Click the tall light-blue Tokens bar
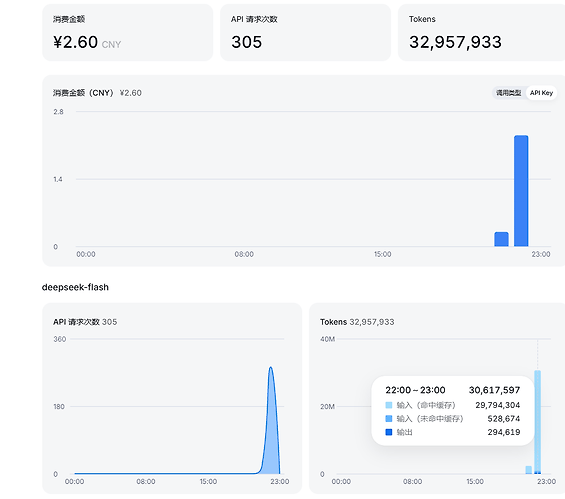 [x=537, y=421]
